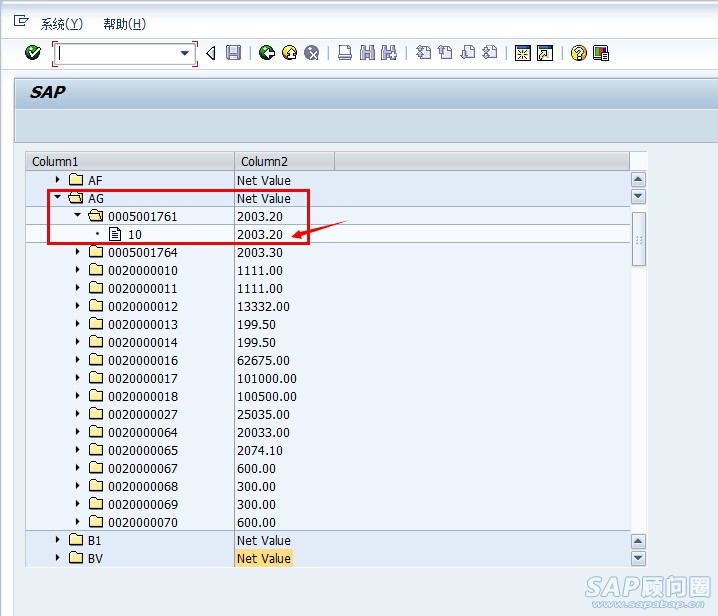This screenshot has height=616, width=718.
Task: Click scroll up arrow at top of tree
Action: [x=638, y=180]
